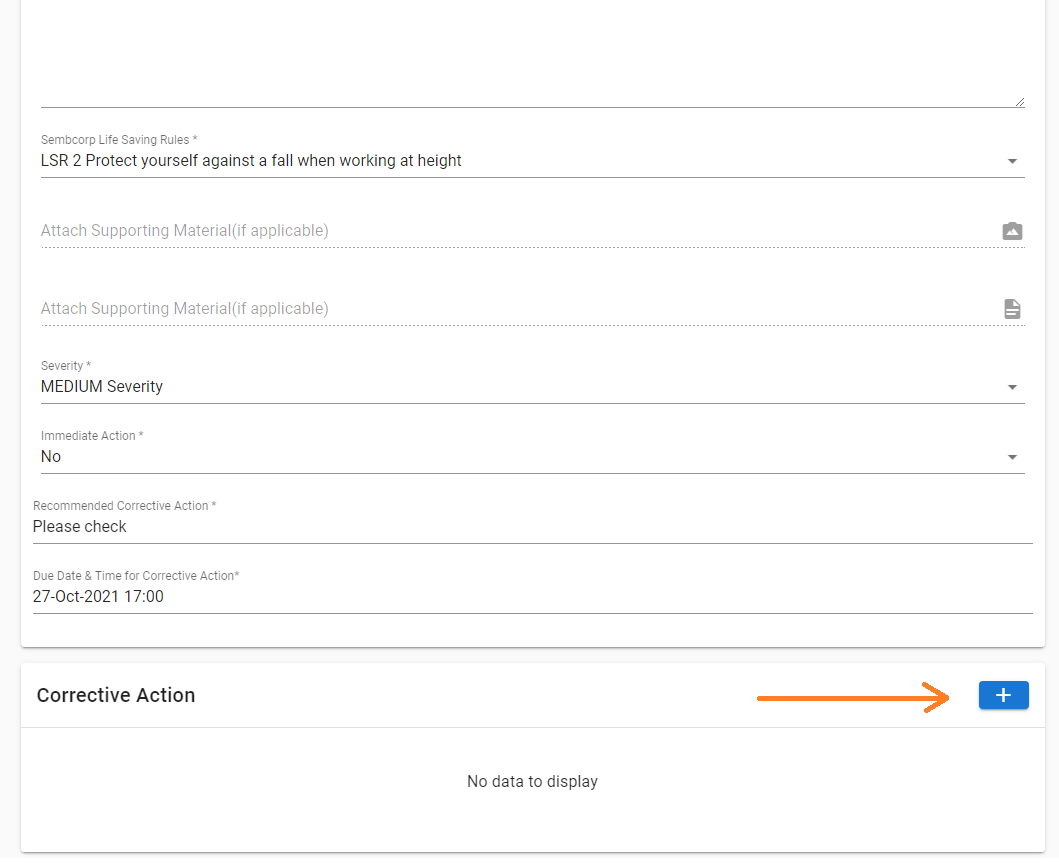The width and height of the screenshot is (1059, 865).
Task: Click the due date '27-Oct-2021 17:00' field
Action: pos(98,597)
